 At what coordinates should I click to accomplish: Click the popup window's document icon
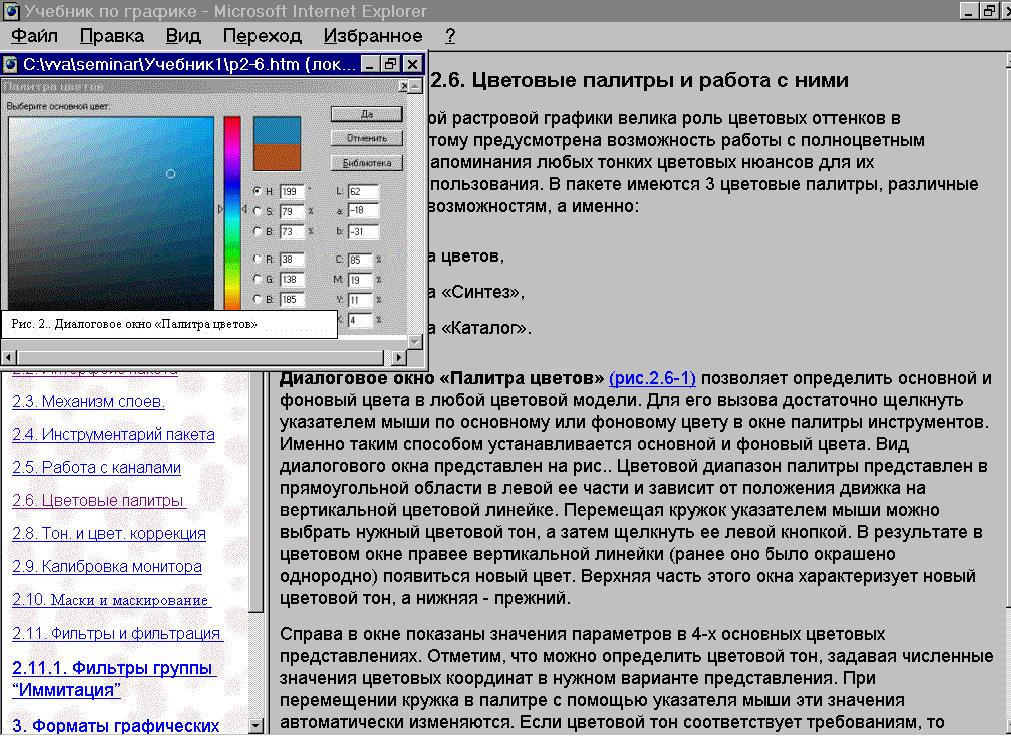coord(10,64)
